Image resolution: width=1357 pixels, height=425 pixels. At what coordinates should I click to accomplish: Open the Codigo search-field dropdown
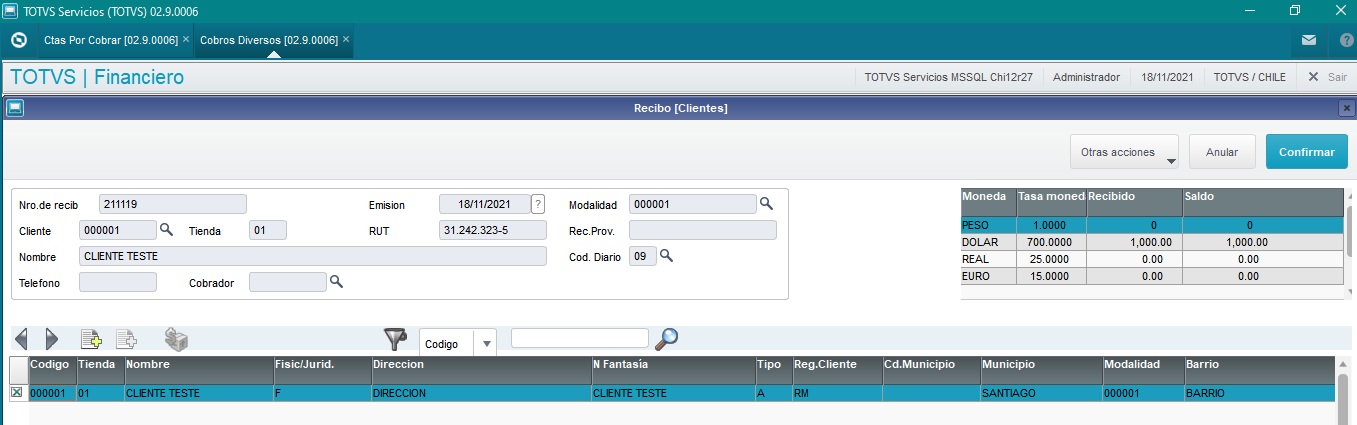(487, 343)
